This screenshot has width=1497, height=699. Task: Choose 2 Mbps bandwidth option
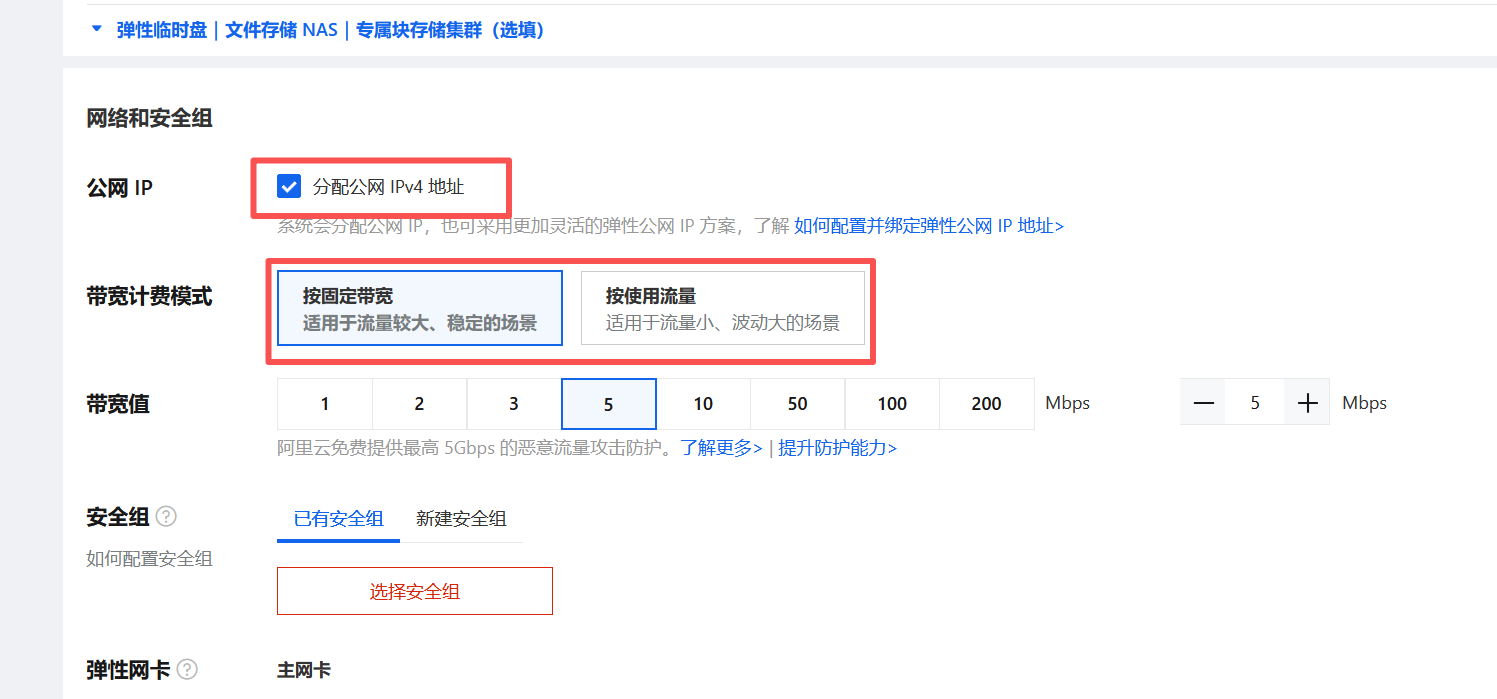click(419, 404)
